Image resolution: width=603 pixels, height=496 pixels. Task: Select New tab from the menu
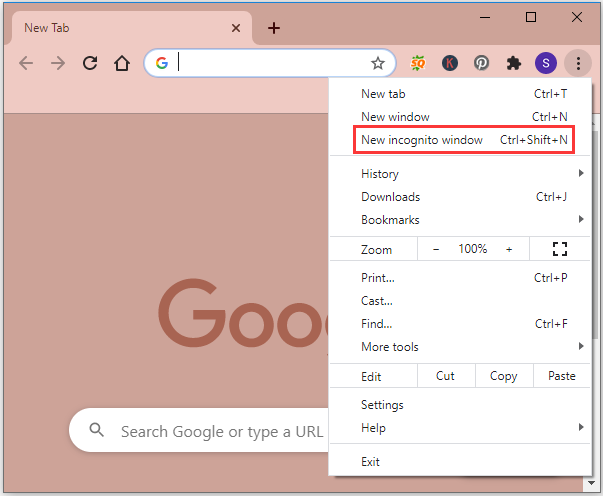tap(460, 94)
